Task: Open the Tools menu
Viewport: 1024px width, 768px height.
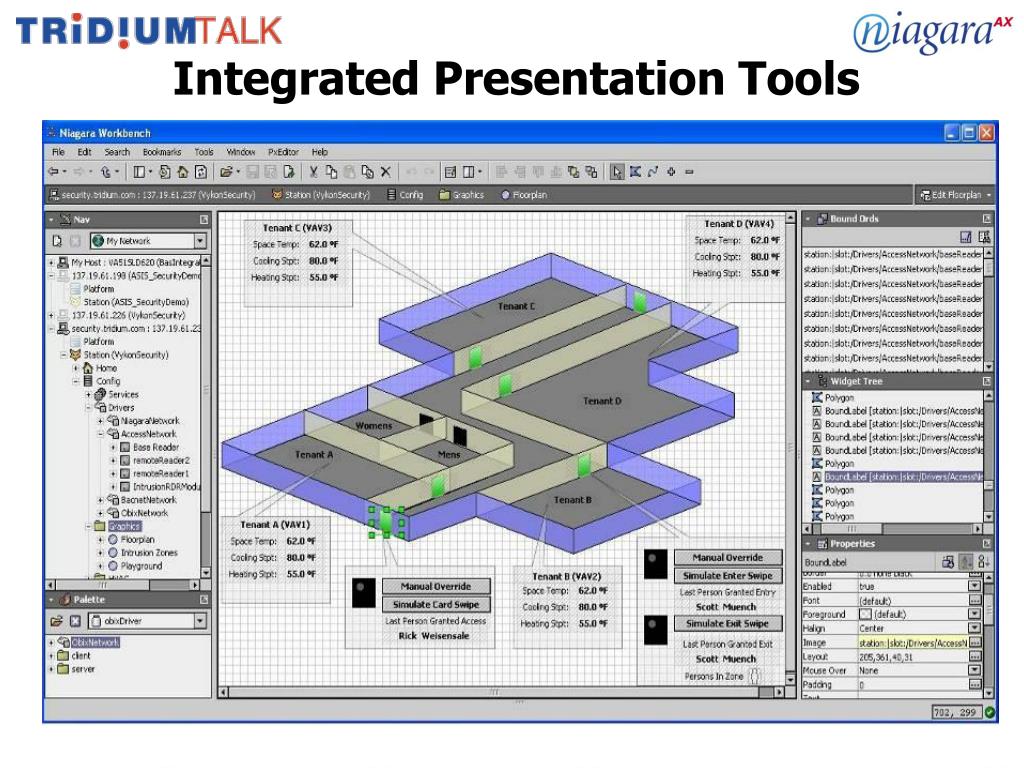Action: click(x=204, y=152)
